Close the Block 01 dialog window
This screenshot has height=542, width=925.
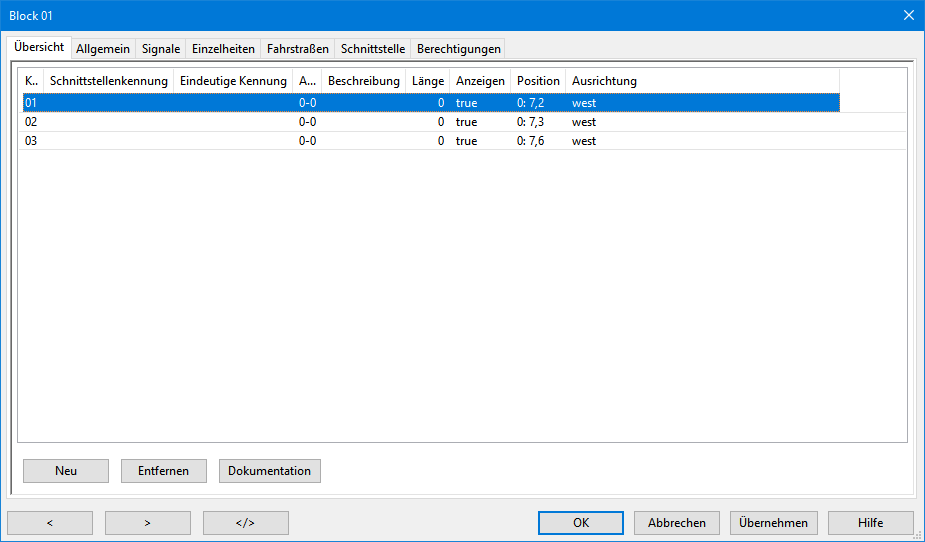click(x=908, y=15)
